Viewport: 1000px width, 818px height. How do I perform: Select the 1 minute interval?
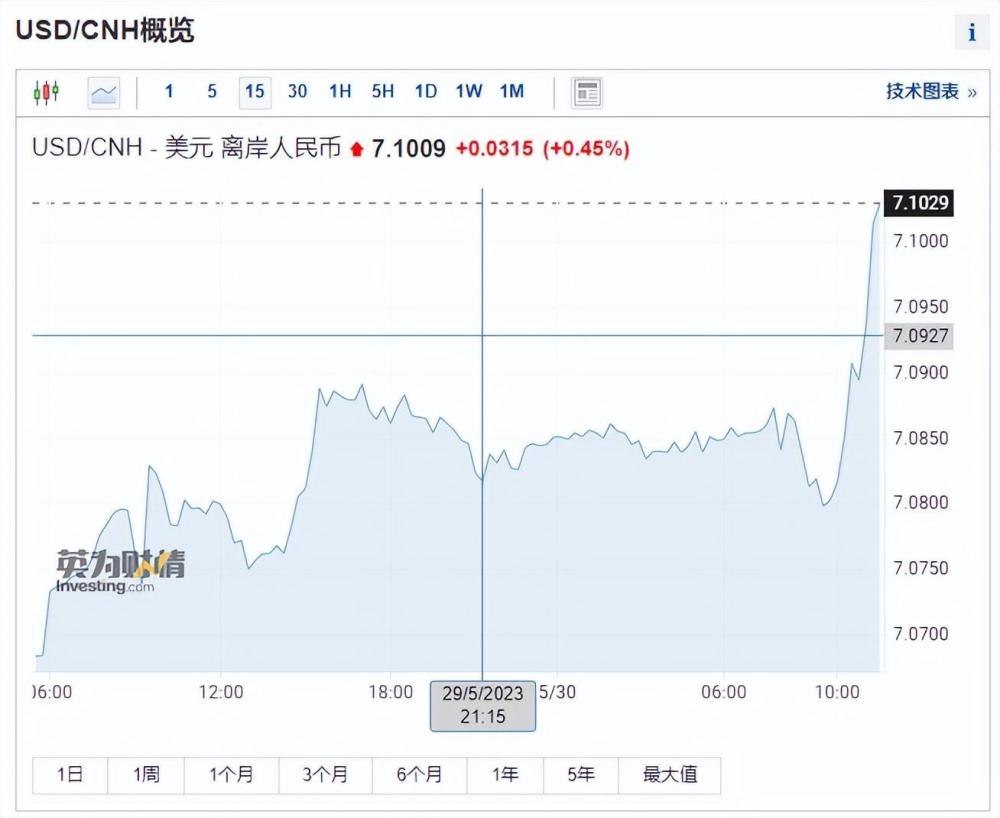coord(169,92)
